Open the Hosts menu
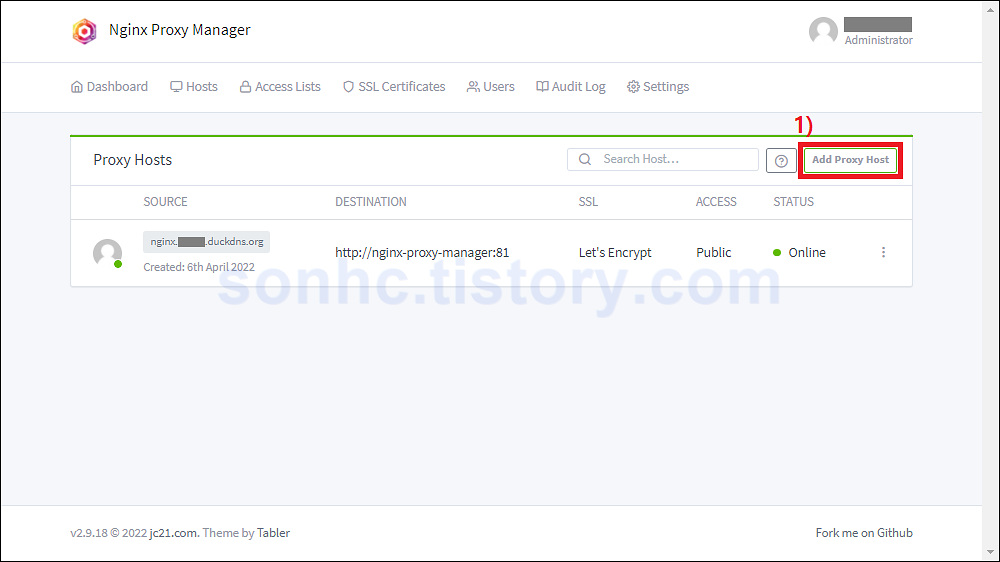Image resolution: width=1000 pixels, height=562 pixels. tap(194, 87)
